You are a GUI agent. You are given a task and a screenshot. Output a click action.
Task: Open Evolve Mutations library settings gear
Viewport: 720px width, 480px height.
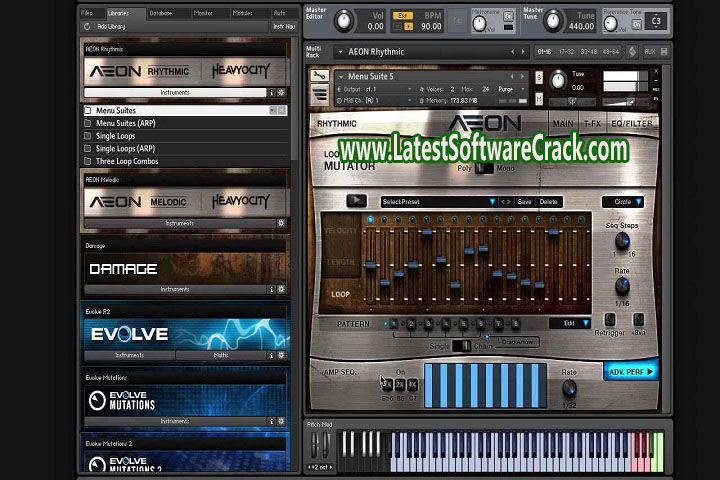(x=281, y=421)
